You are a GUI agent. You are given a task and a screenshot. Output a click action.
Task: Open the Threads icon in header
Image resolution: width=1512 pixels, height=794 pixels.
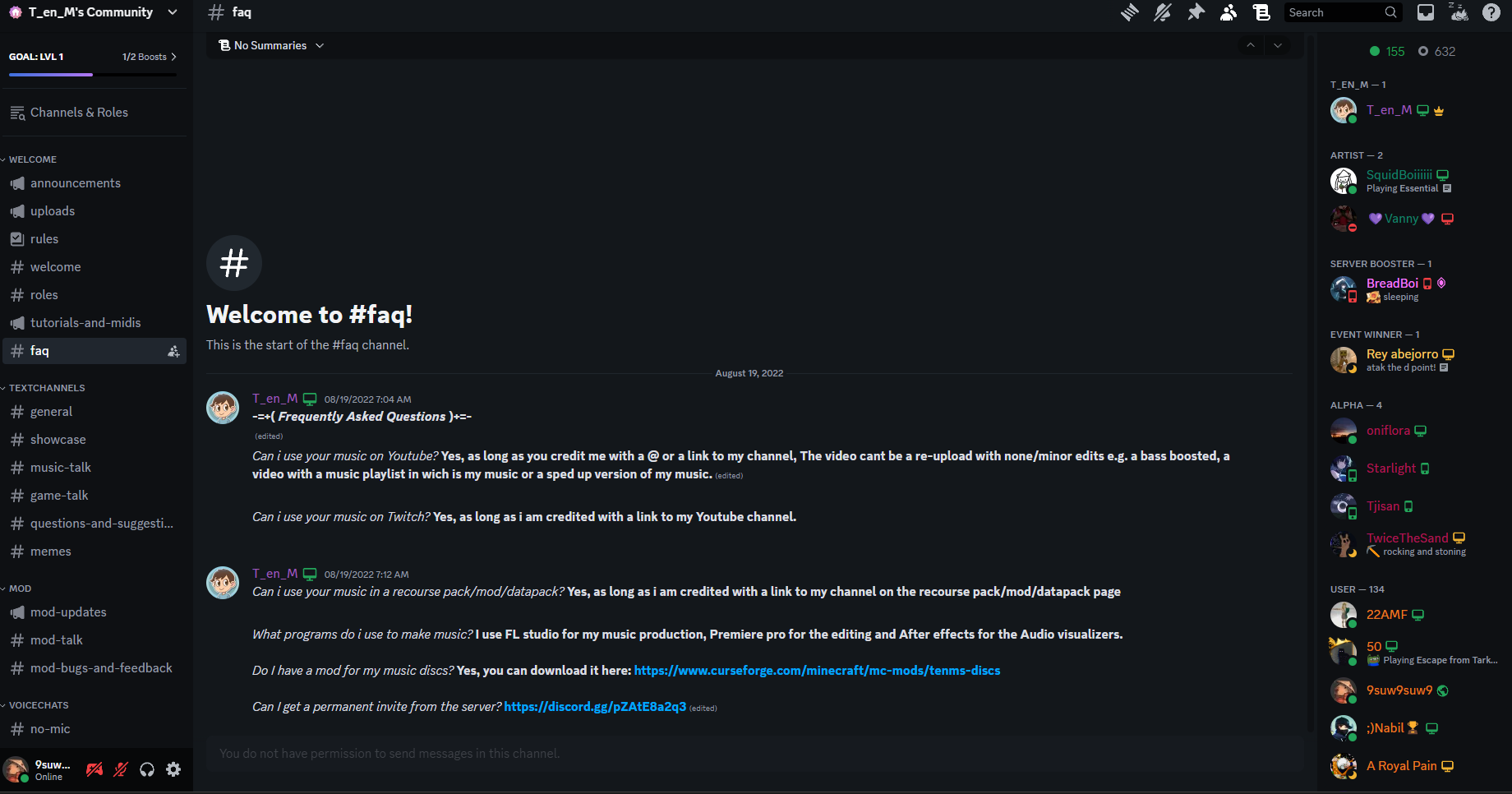(1130, 12)
